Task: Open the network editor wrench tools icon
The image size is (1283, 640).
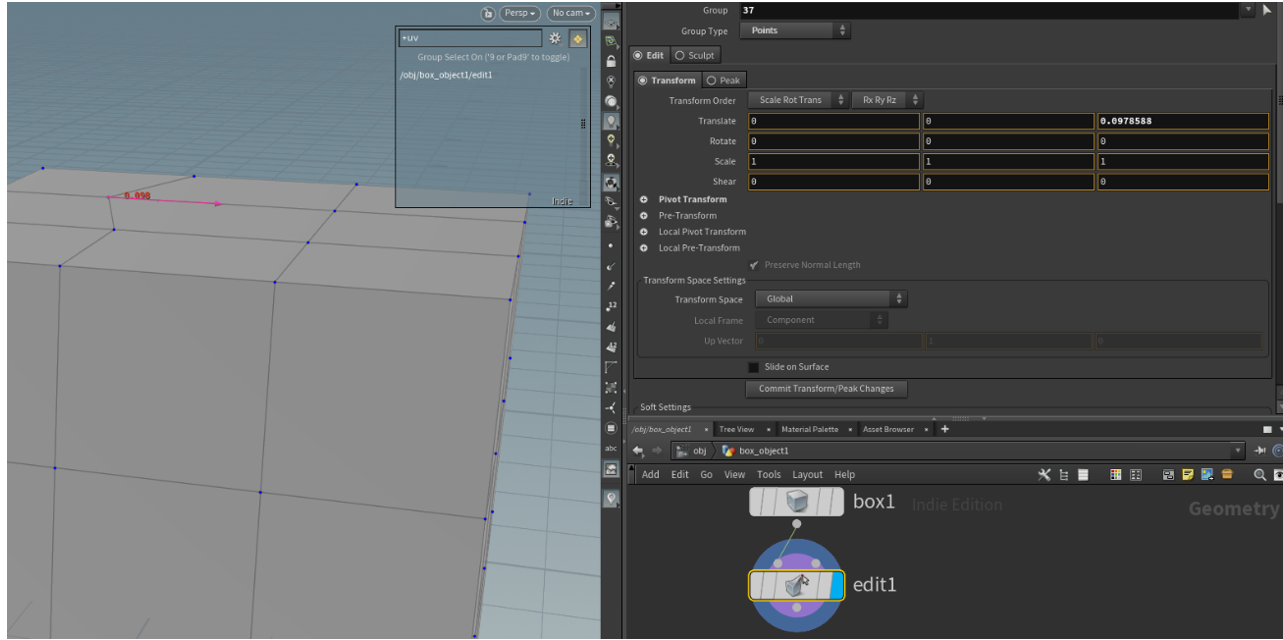Action: (x=1045, y=475)
